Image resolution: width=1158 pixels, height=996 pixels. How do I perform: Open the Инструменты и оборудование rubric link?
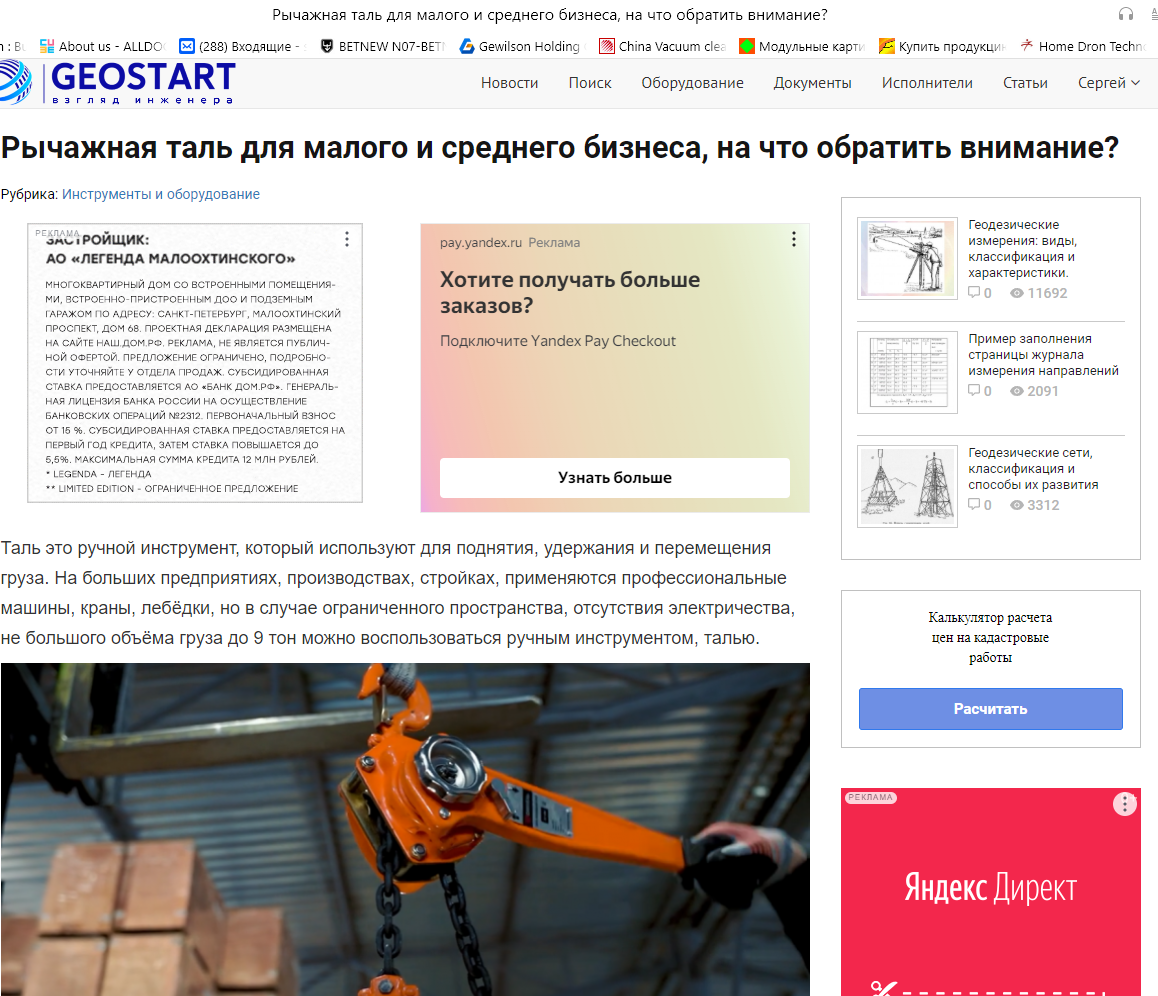(162, 194)
